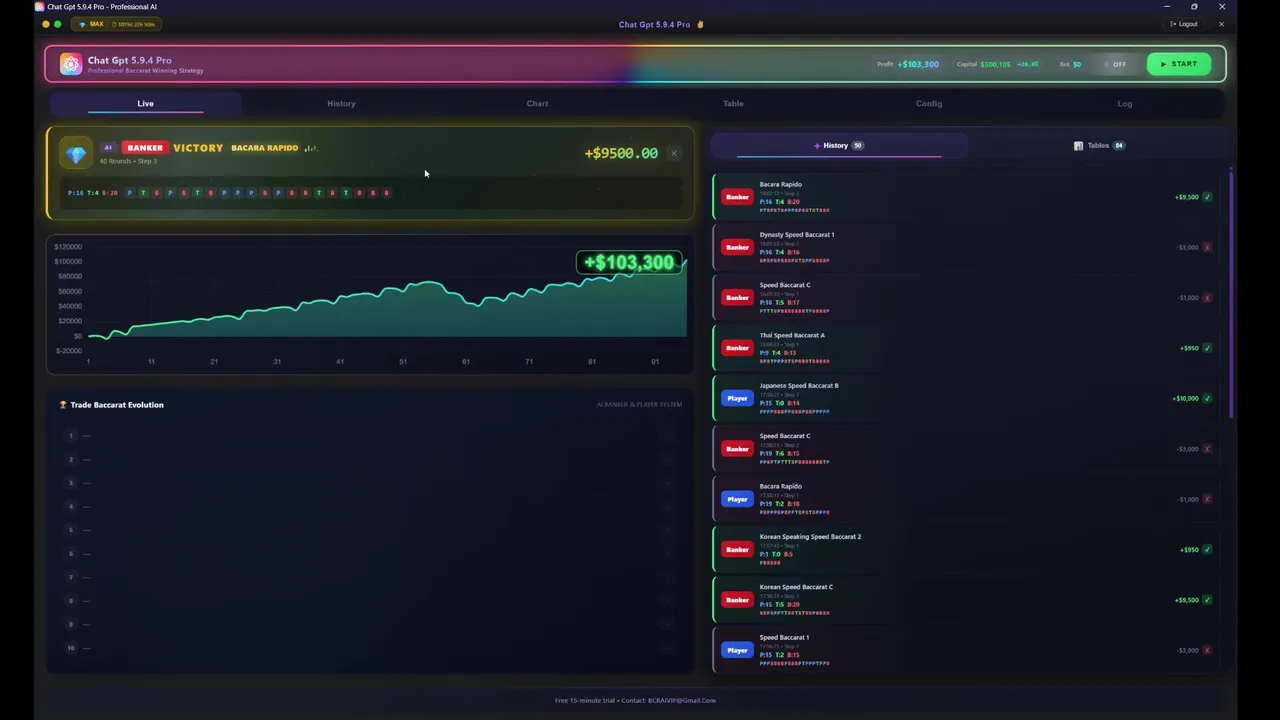
Task: Click the X mark on Speed Baccarat 1 row
Action: point(1207,650)
